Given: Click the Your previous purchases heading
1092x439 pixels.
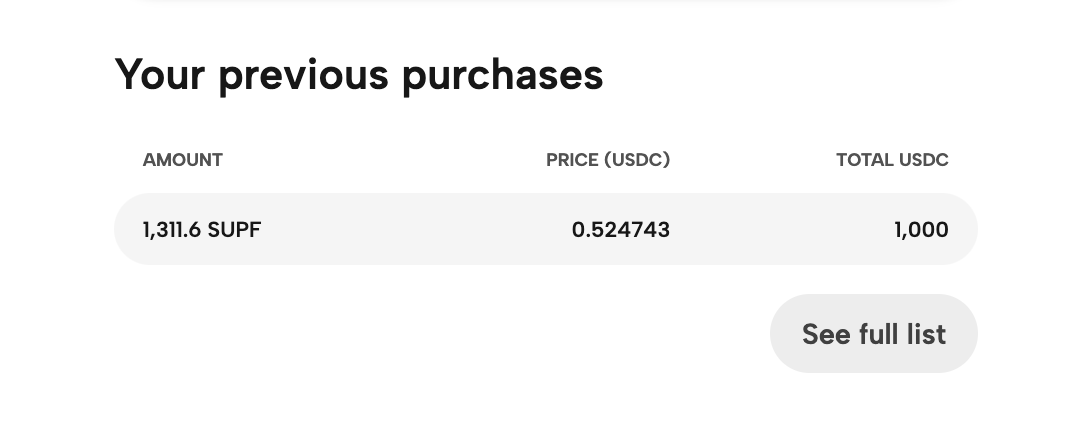Looking at the screenshot, I should point(359,75).
